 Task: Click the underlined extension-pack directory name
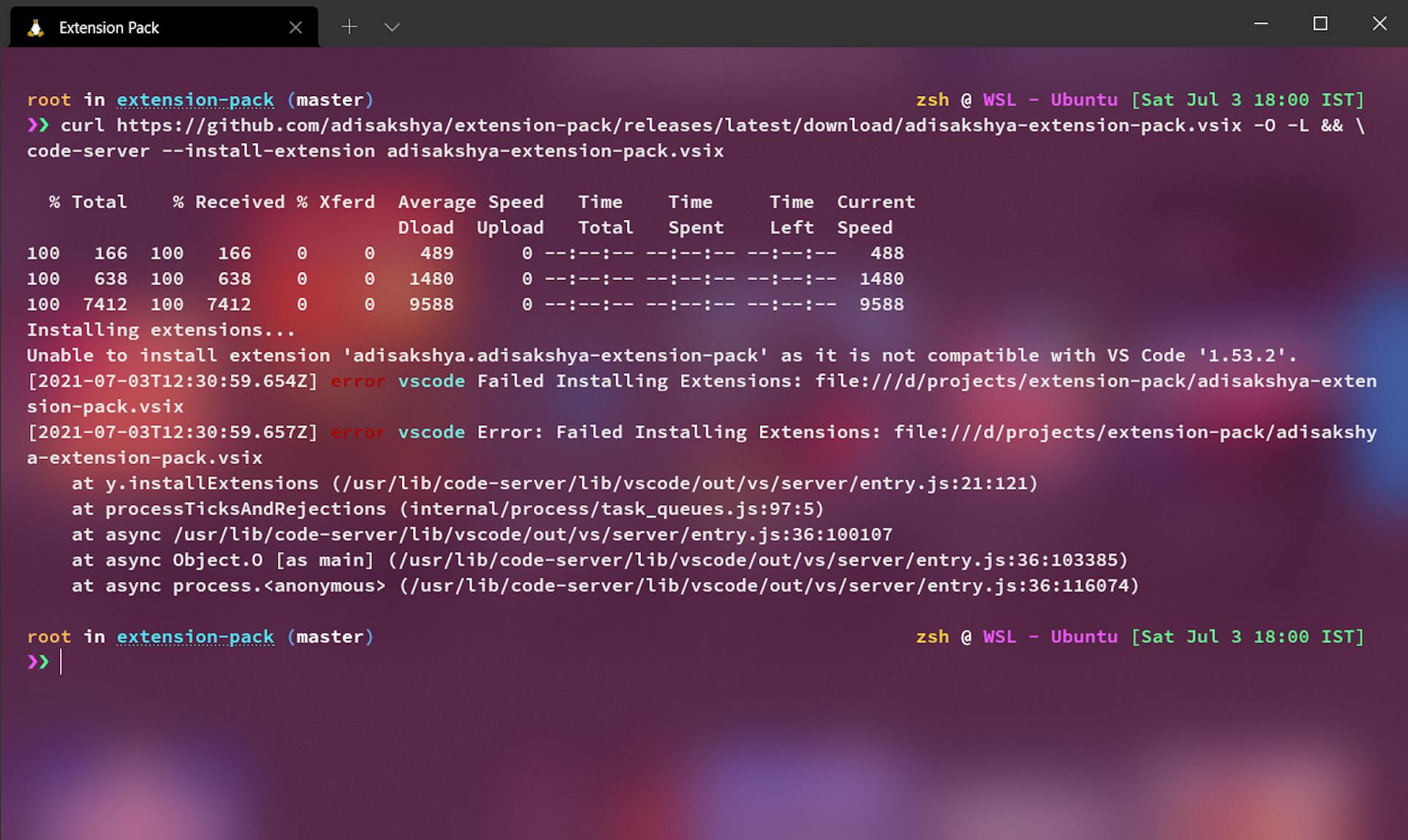(195, 100)
